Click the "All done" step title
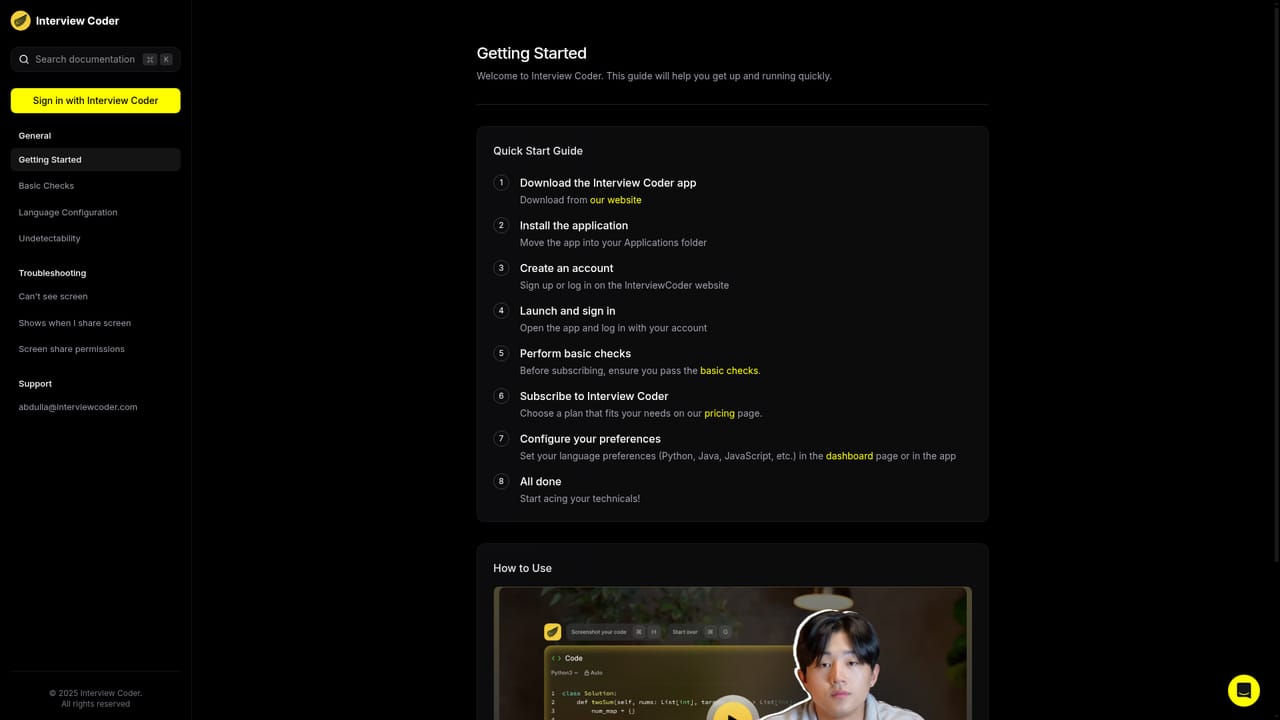The height and width of the screenshot is (720, 1280). 540,482
